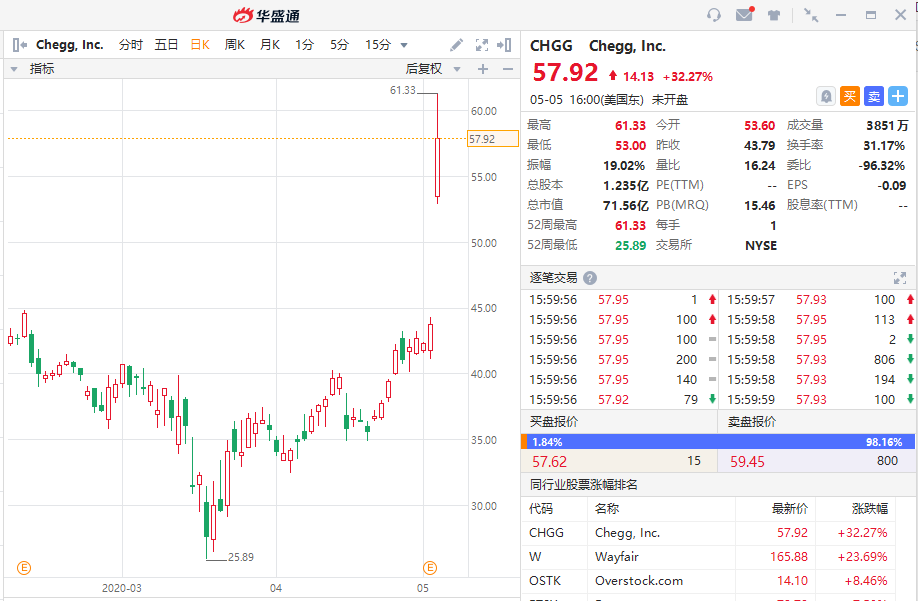The width and height of the screenshot is (918, 601).
Task: Add CHGG to watchlist plus button
Action: (x=898, y=96)
